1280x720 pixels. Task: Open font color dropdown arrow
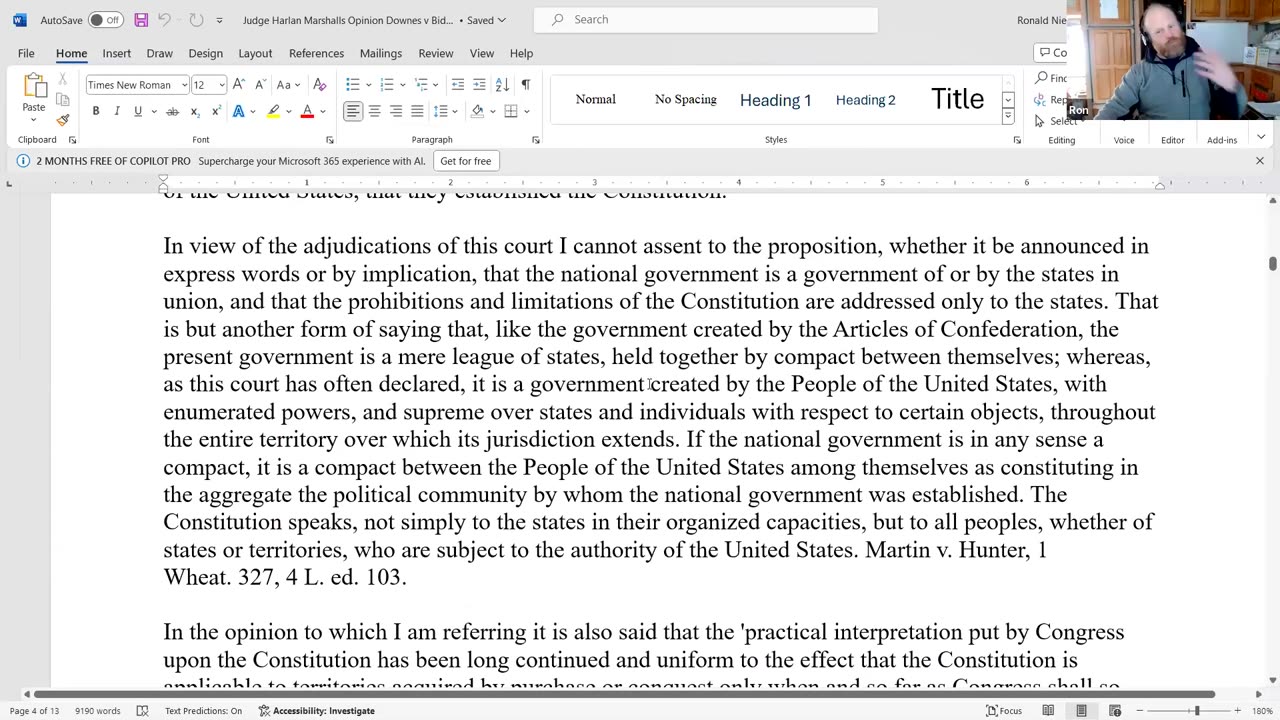click(322, 111)
